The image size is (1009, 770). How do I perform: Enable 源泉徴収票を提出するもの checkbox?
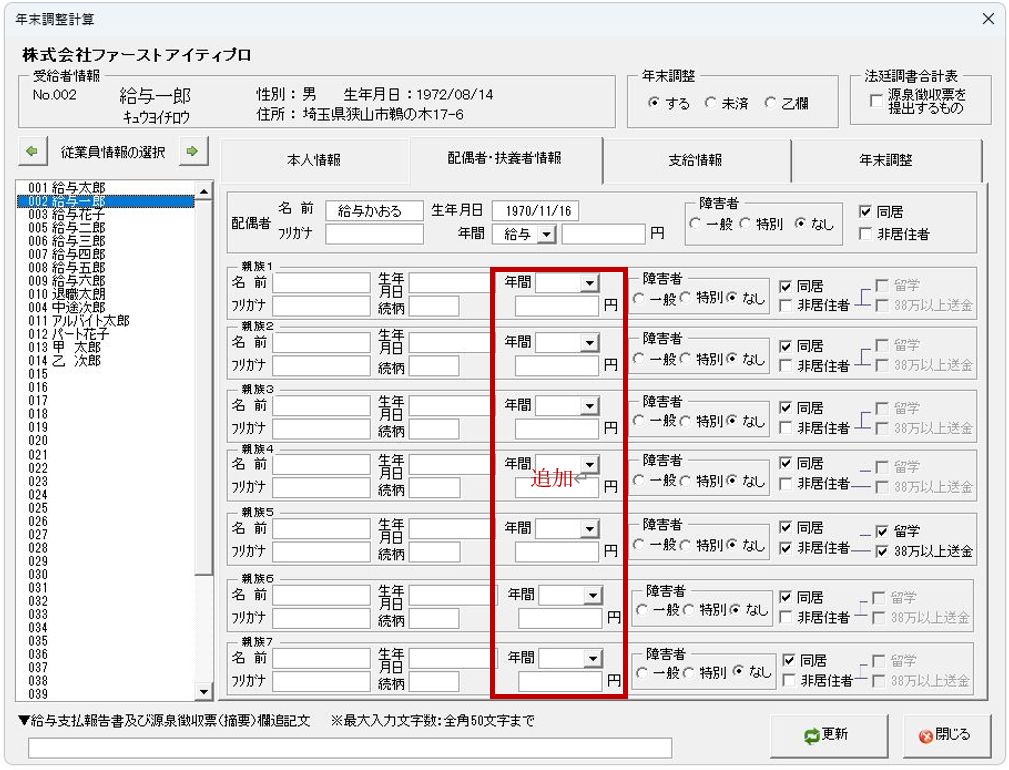876,101
